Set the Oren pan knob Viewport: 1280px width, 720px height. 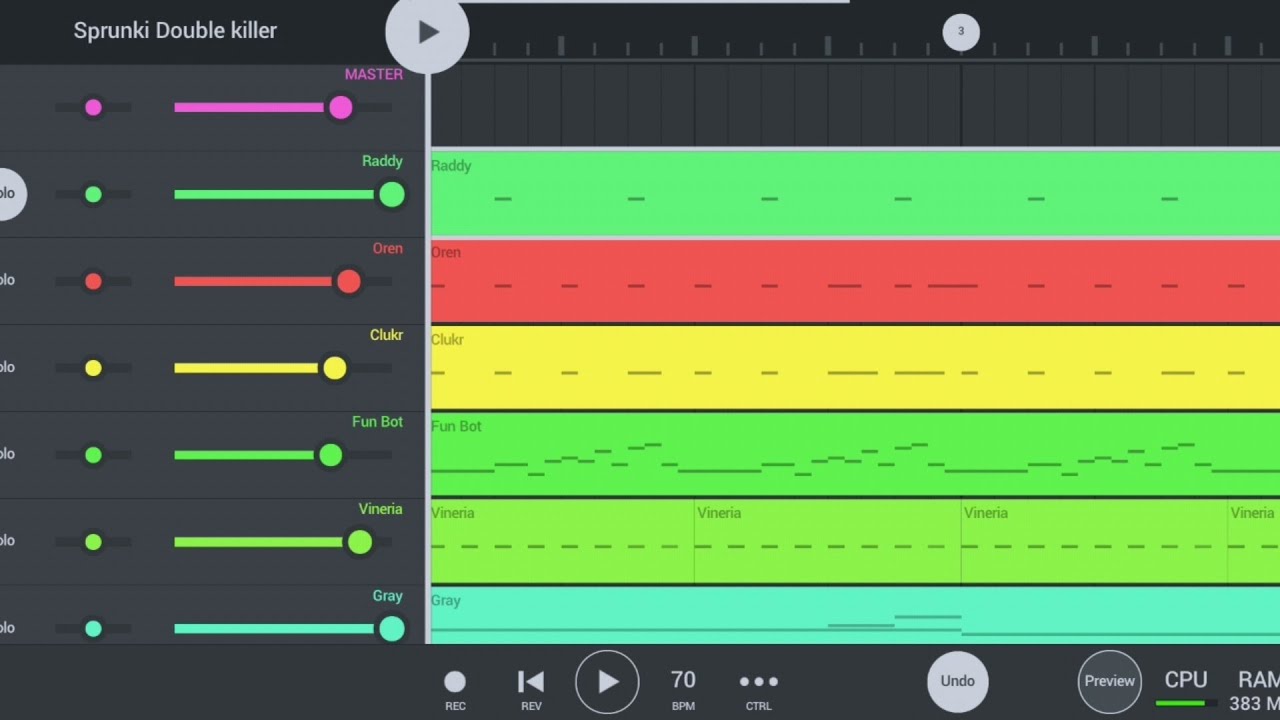93,281
